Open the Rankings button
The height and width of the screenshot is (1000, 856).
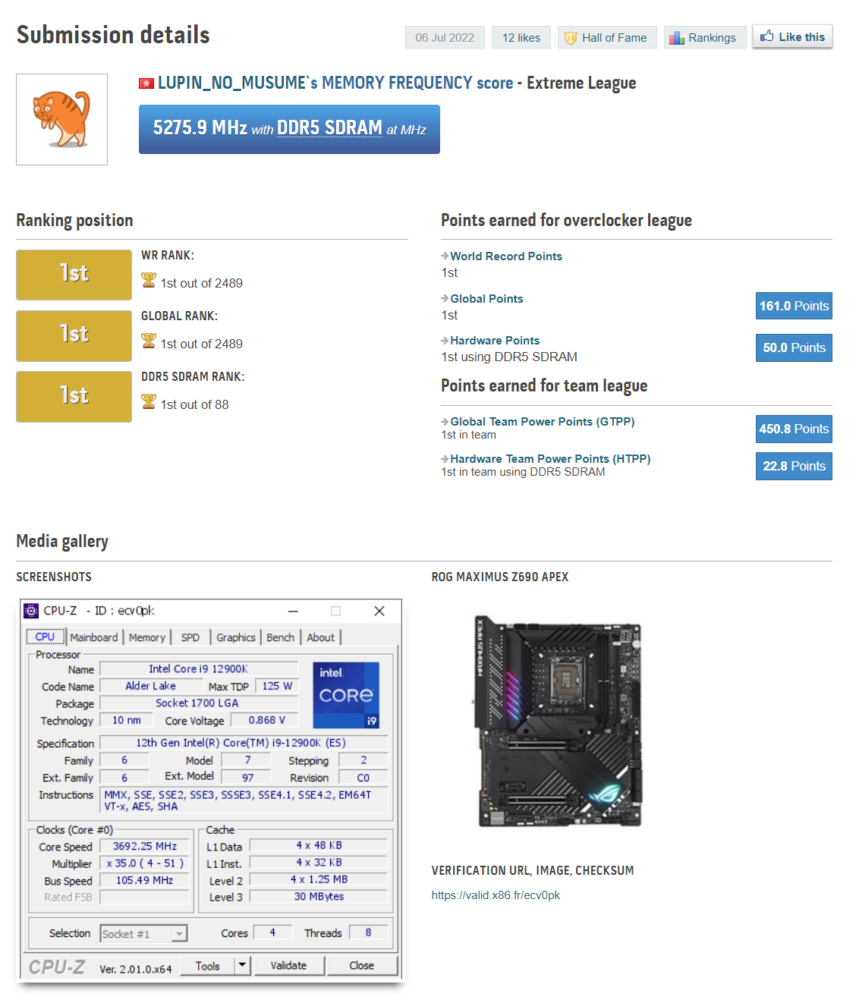pyautogui.click(x=704, y=38)
